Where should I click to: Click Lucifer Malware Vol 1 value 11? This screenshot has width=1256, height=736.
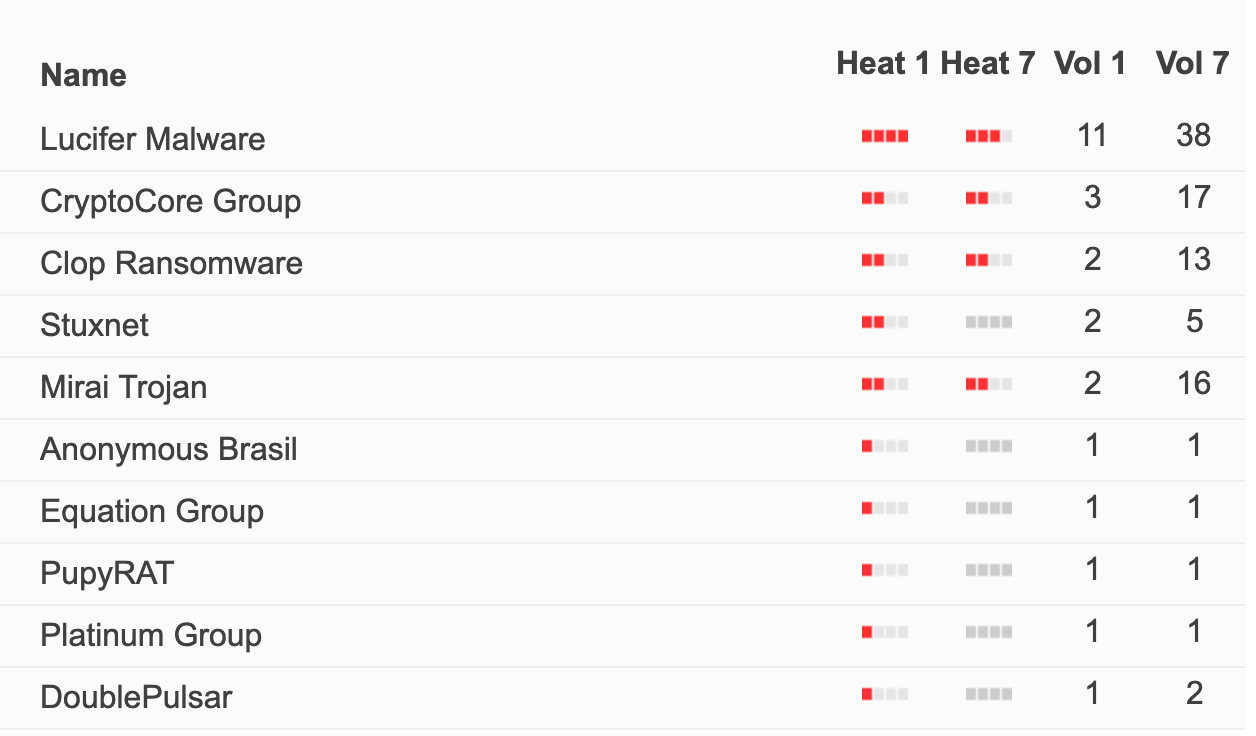tap(1092, 136)
